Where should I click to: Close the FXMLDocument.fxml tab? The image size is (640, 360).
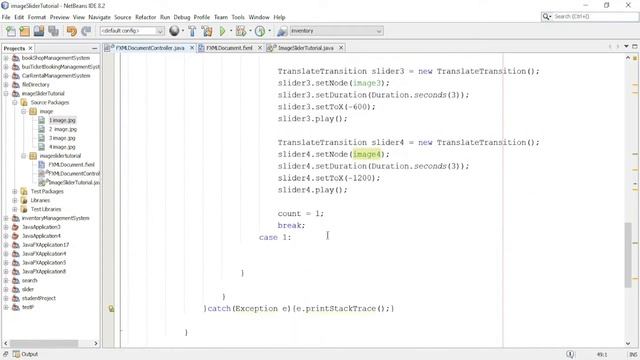[260, 48]
